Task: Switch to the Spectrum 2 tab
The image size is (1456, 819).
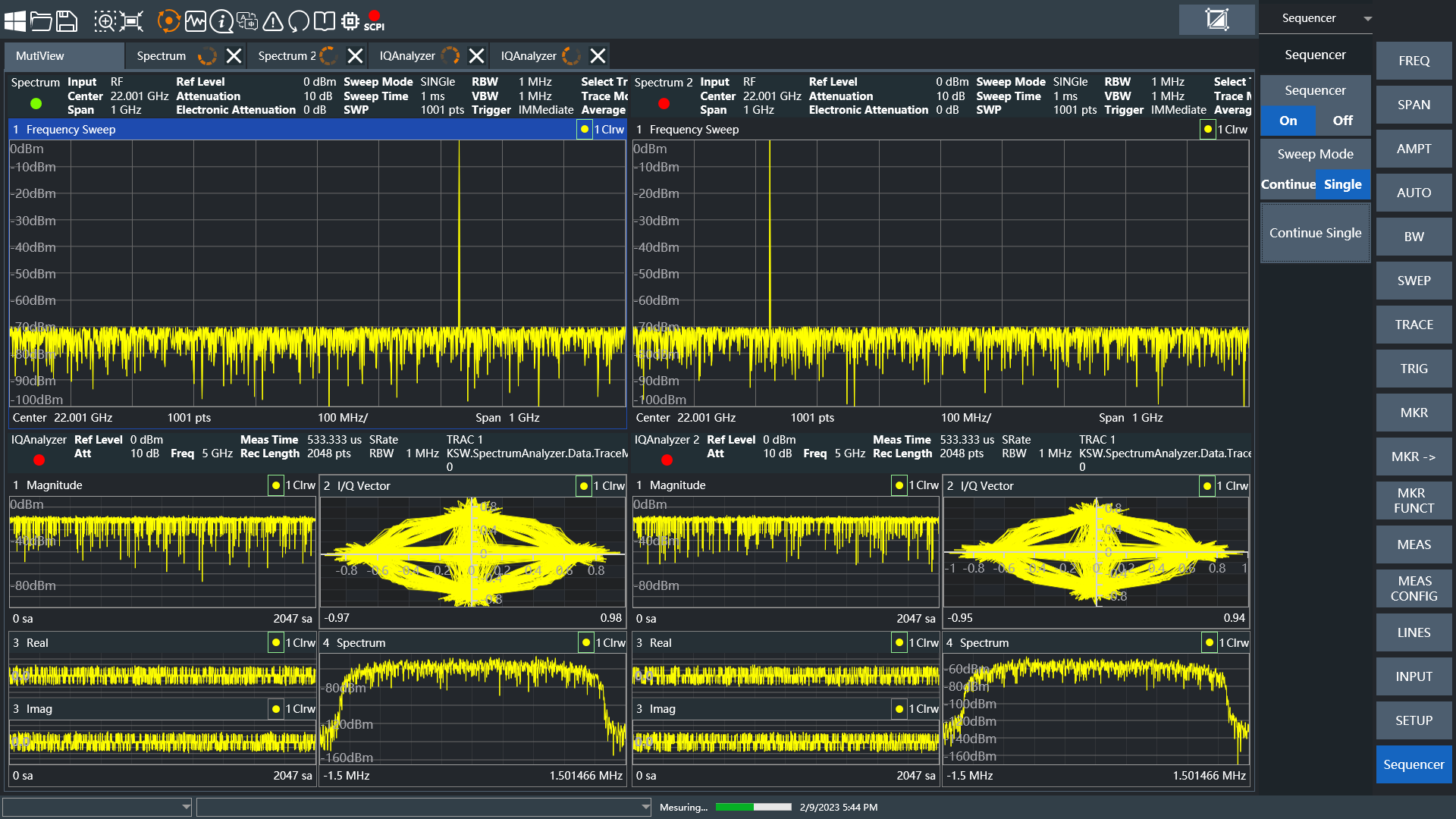Action: point(287,55)
